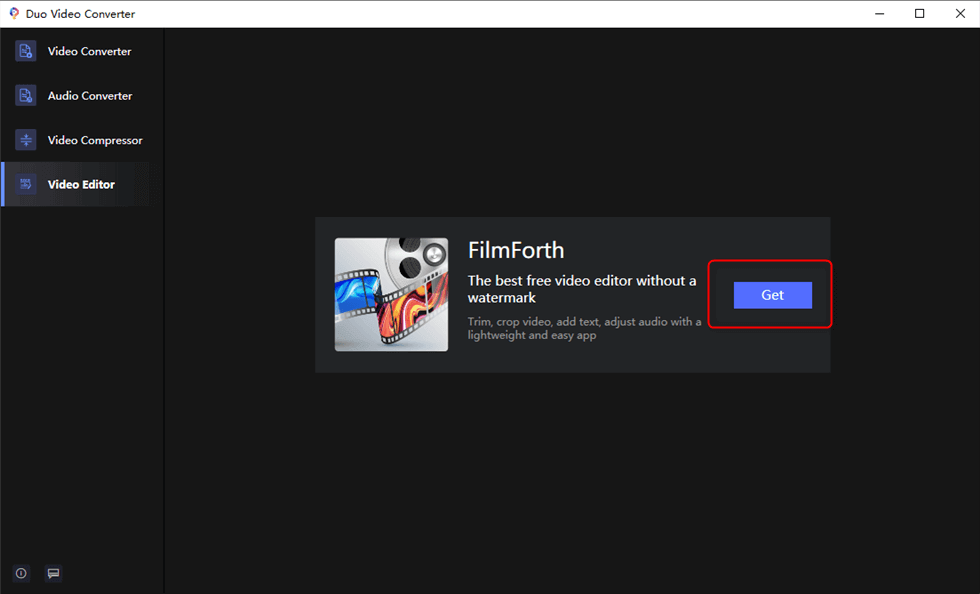Click the "Trim, crop video" description
Viewport: 980px width, 594px height.
click(x=584, y=328)
